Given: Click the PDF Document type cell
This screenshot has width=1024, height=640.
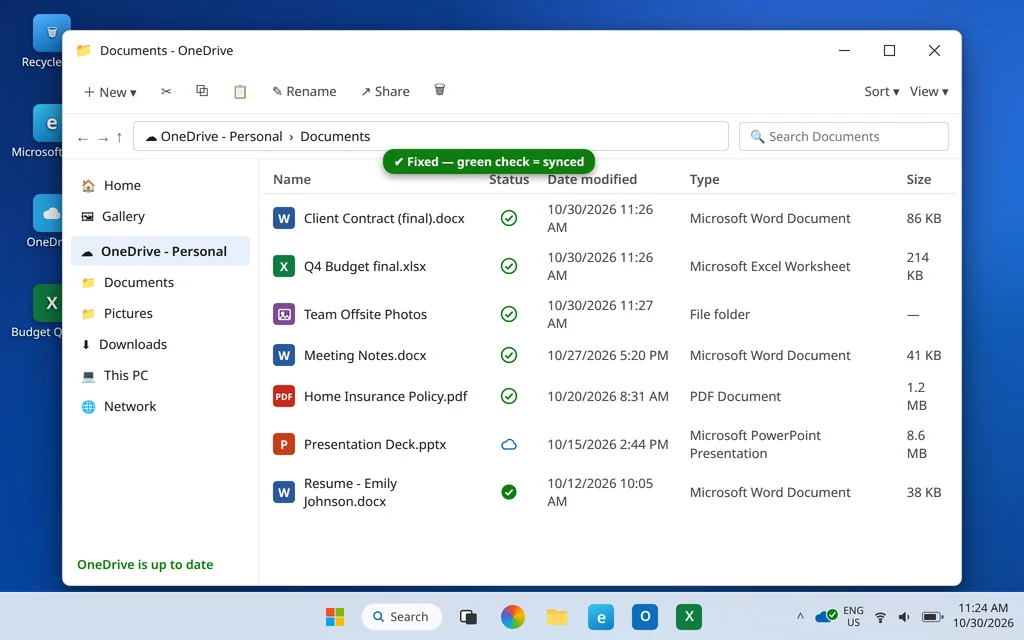Looking at the screenshot, I should [735, 396].
